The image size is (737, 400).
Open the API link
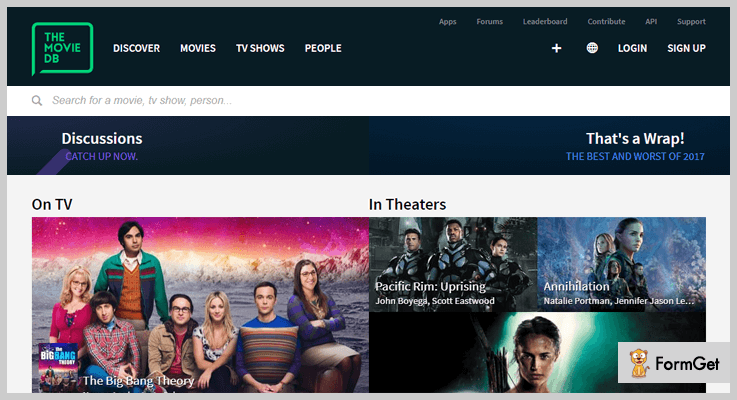(651, 22)
